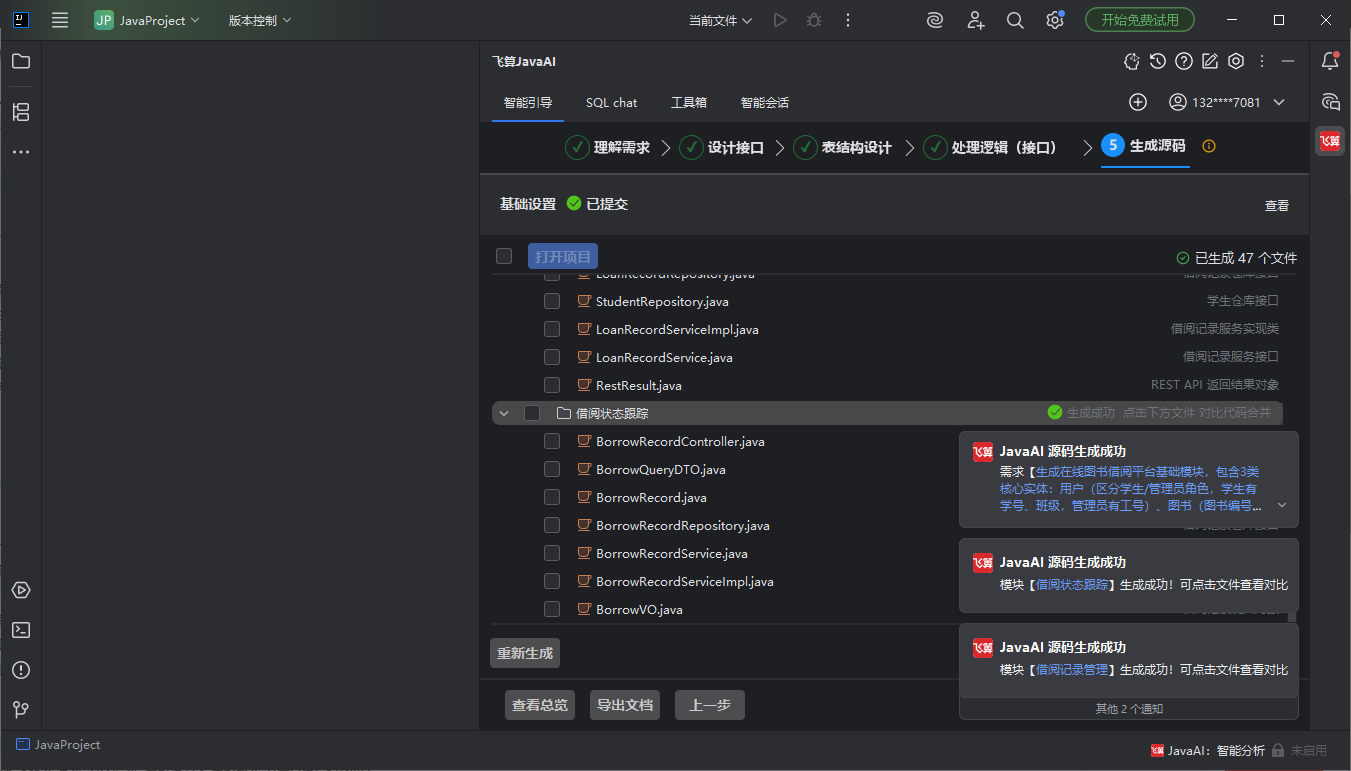Open Search Everywhere magnifier icon
Screen dimensions: 1351x771
pyautogui.click(x=1015, y=20)
